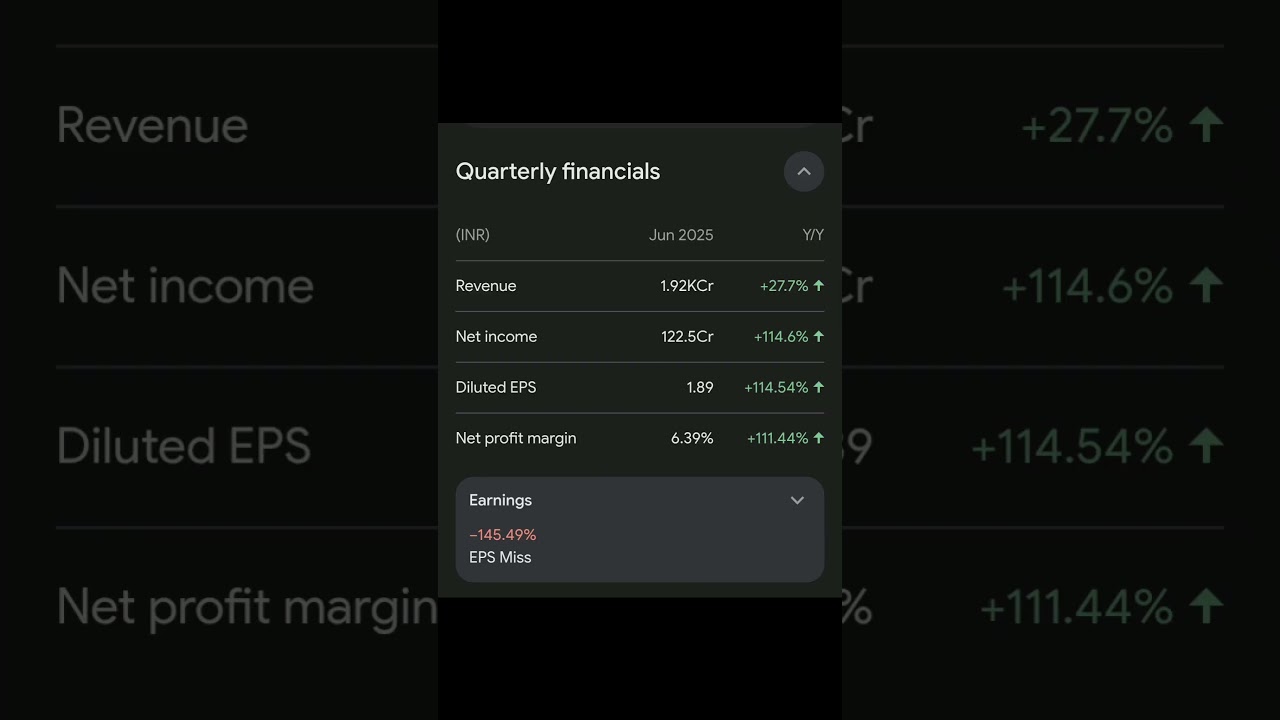Click the 1.89 diluted EPS value
The image size is (1280, 720).
[700, 387]
